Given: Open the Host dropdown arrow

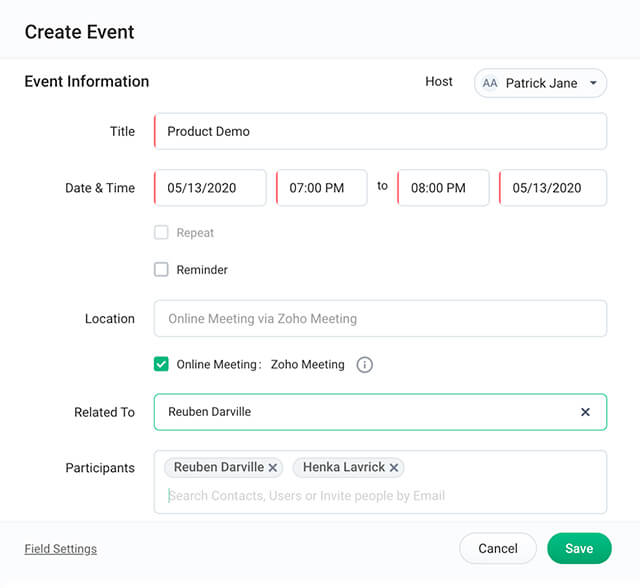Looking at the screenshot, I should (x=593, y=83).
